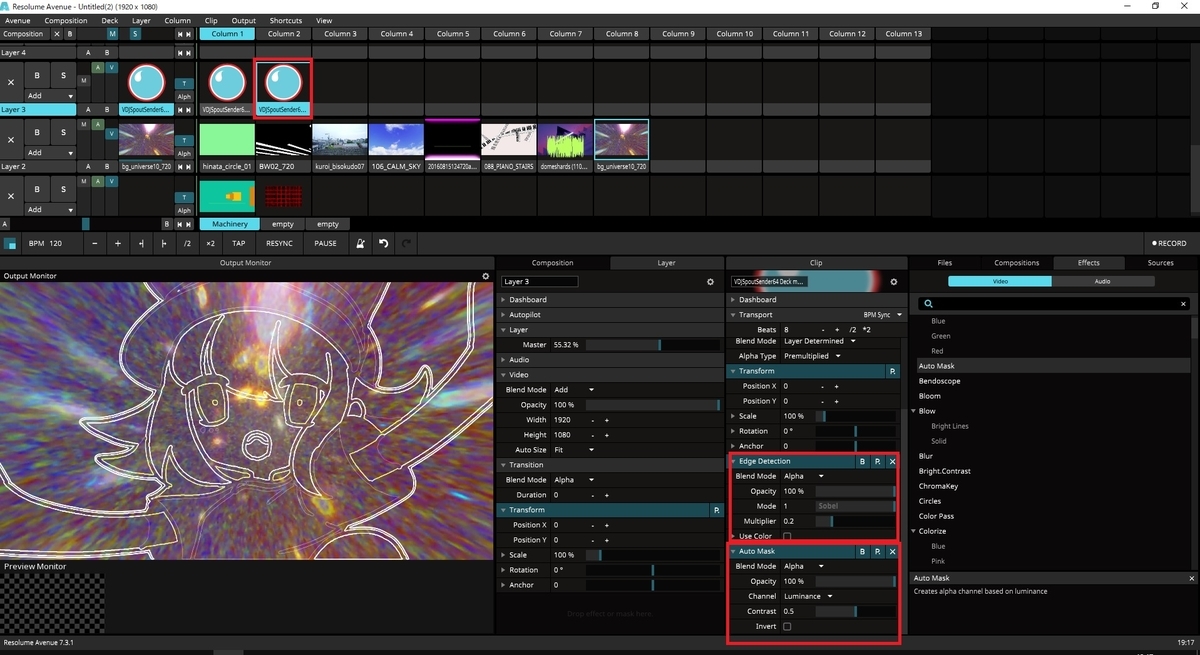Clear Layer 3 with its X button
The width and height of the screenshot is (1200, 655).
(x=11, y=82)
